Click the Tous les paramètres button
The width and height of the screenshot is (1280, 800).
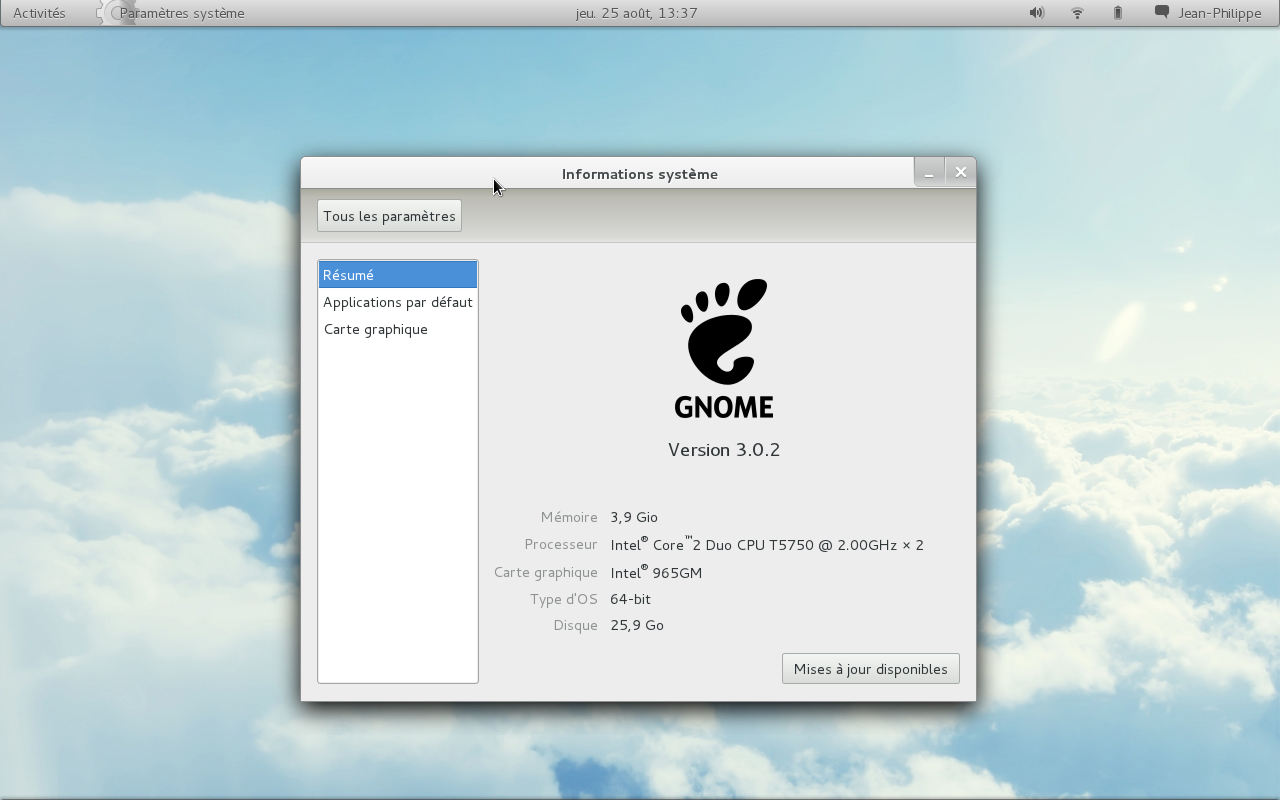point(388,215)
